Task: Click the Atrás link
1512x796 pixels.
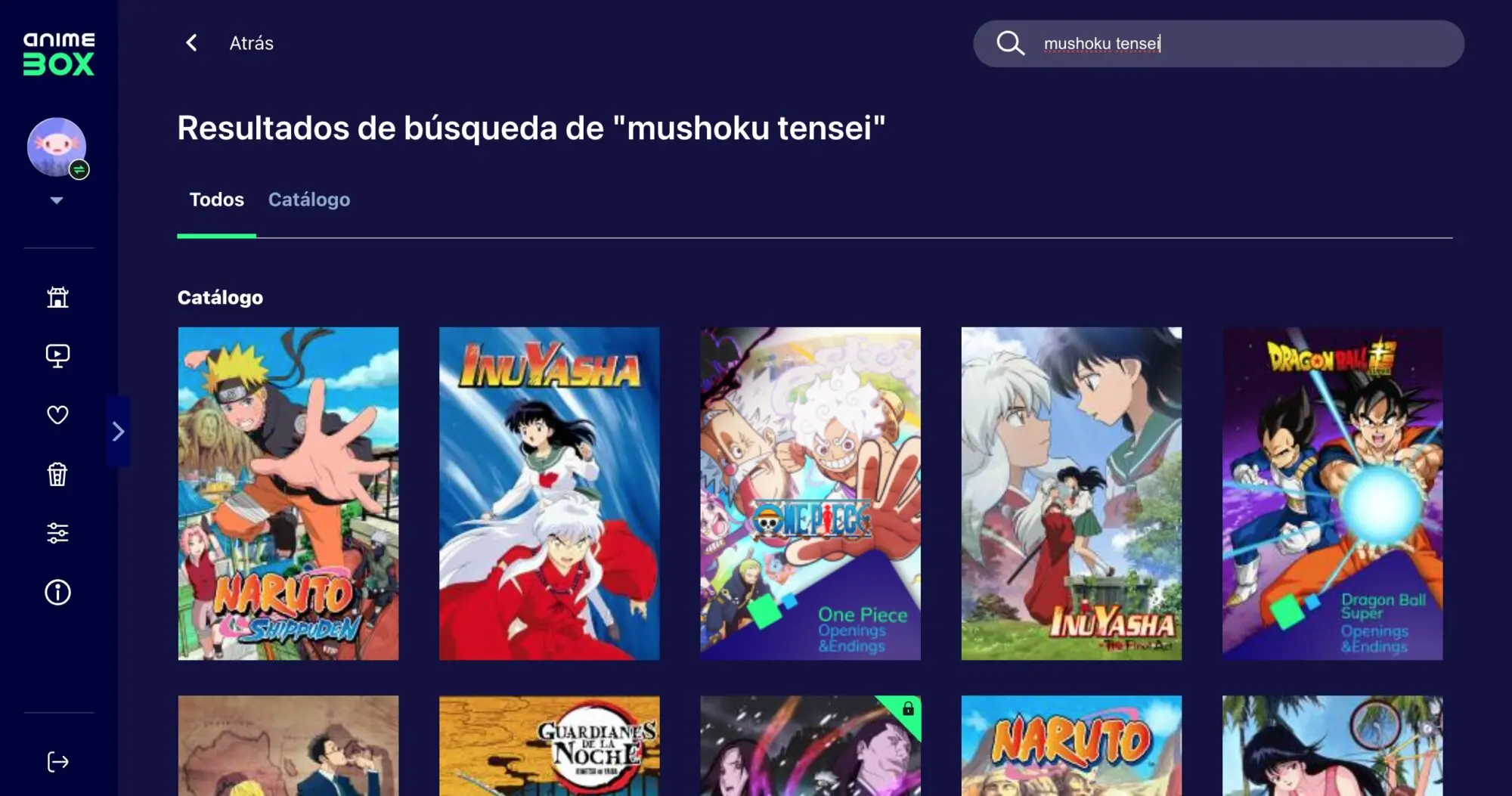Action: coord(252,43)
